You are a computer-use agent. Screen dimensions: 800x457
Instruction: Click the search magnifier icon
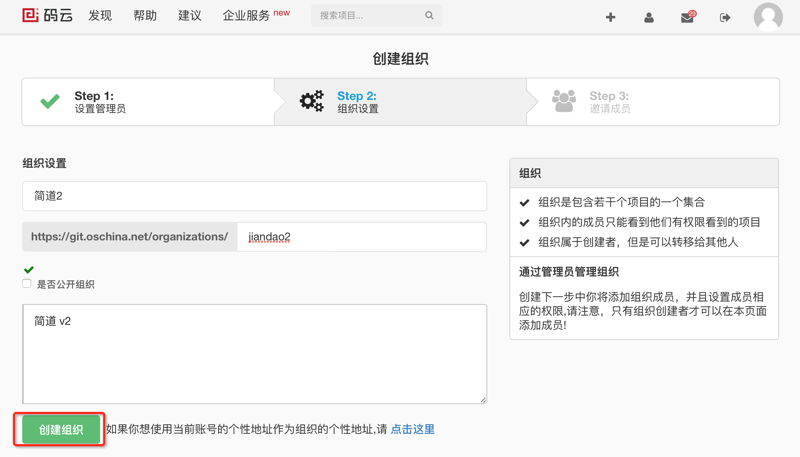(429, 16)
